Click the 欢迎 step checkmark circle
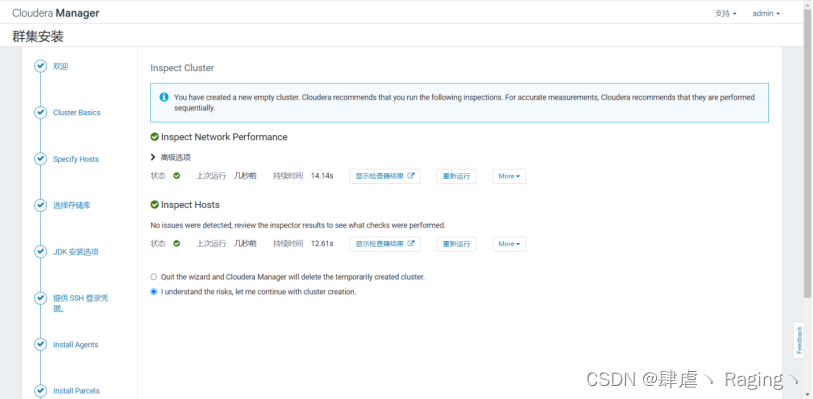 40,66
